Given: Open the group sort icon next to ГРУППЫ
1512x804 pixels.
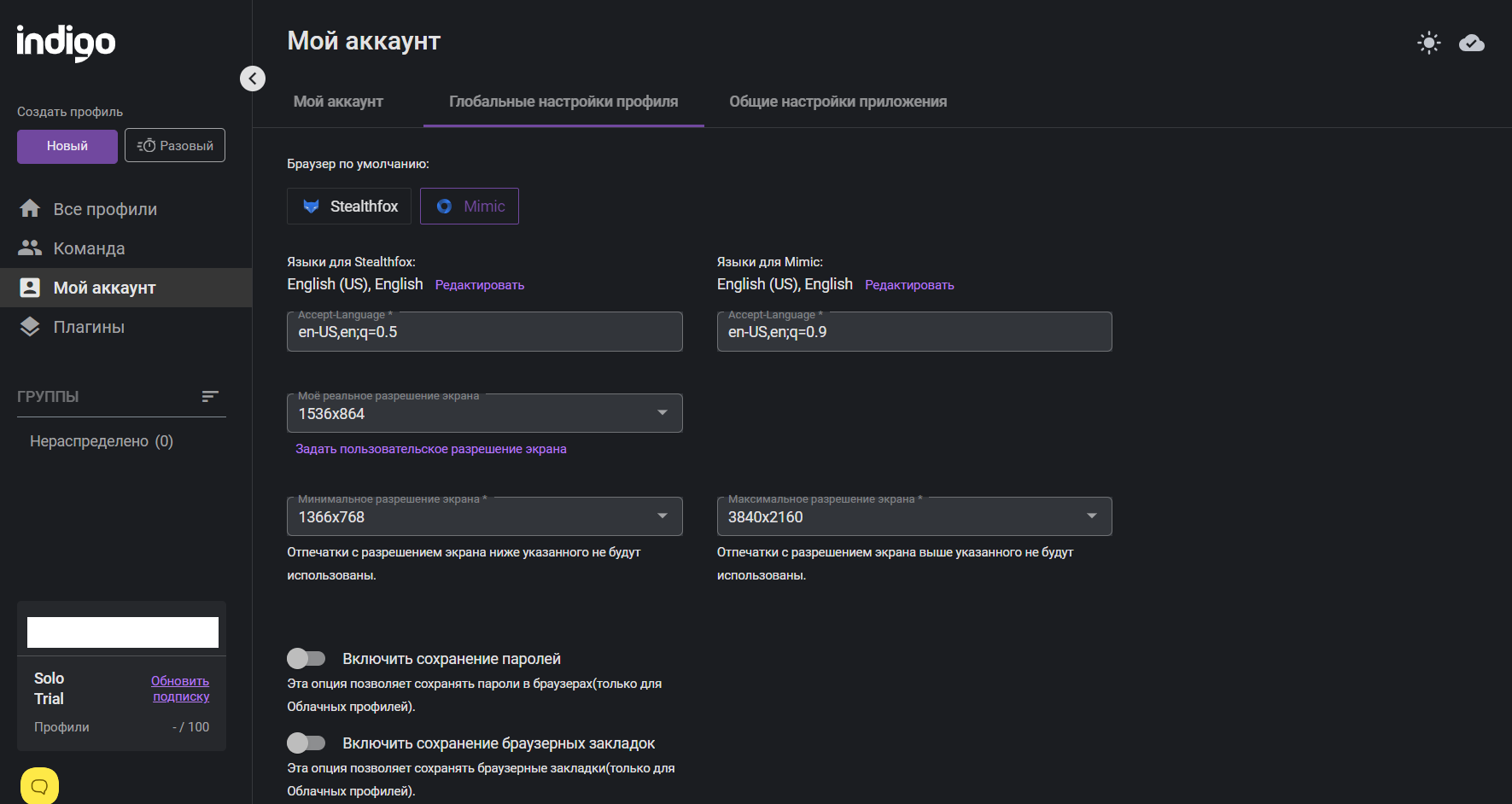Looking at the screenshot, I should [210, 396].
